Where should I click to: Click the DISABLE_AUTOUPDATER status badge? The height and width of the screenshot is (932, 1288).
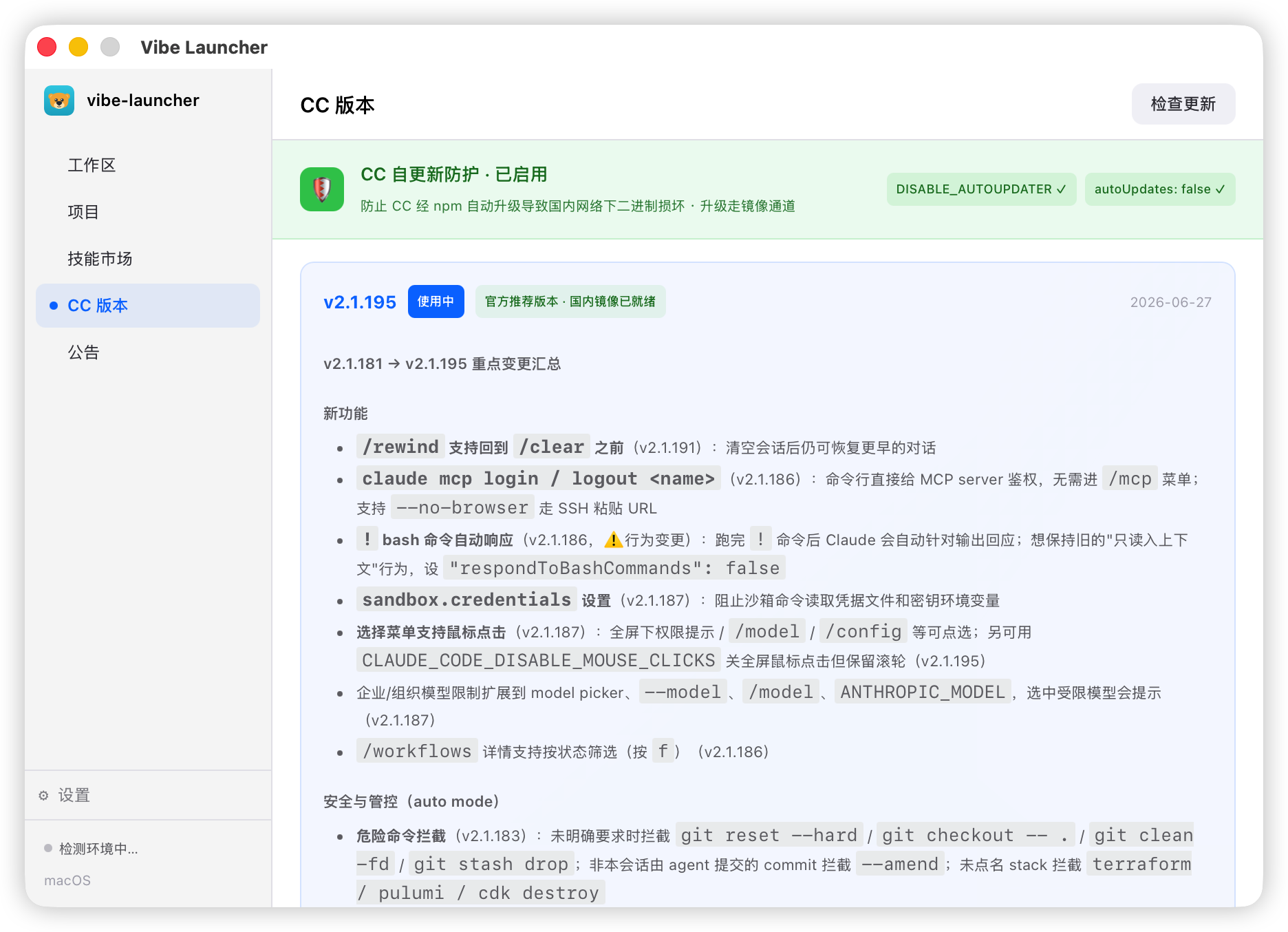pyautogui.click(x=981, y=189)
